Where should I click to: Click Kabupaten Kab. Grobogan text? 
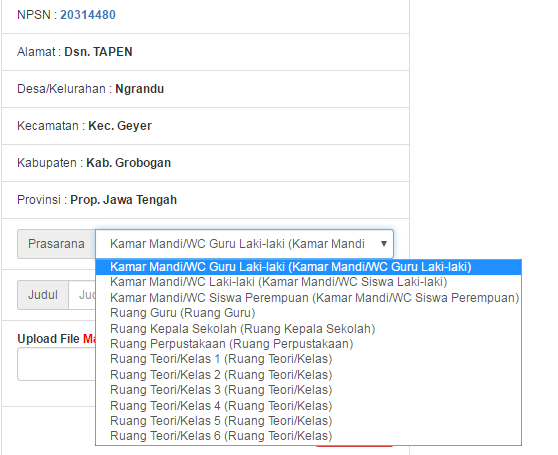pos(94,163)
